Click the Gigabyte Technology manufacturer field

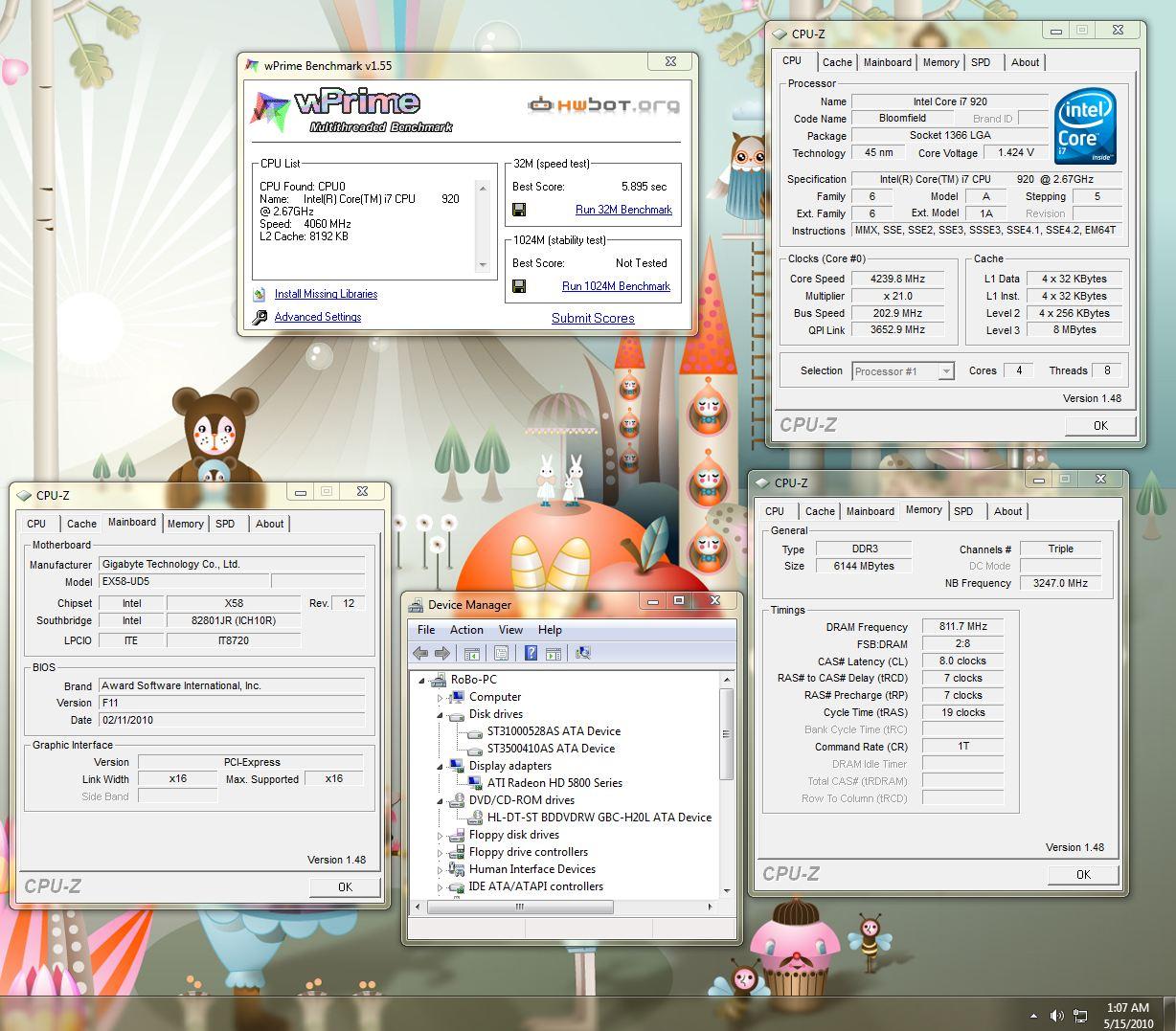point(231,564)
